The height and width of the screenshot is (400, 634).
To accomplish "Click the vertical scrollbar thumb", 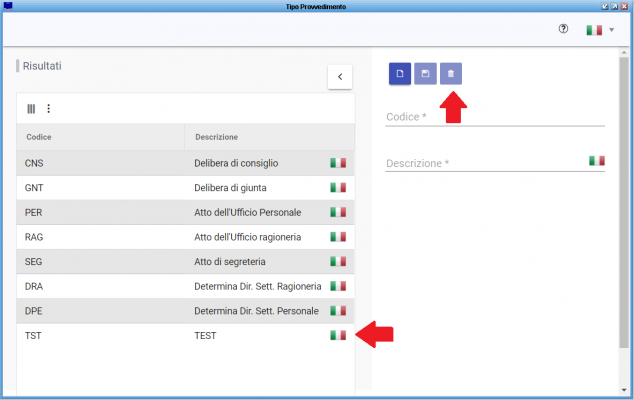I will tap(624, 202).
